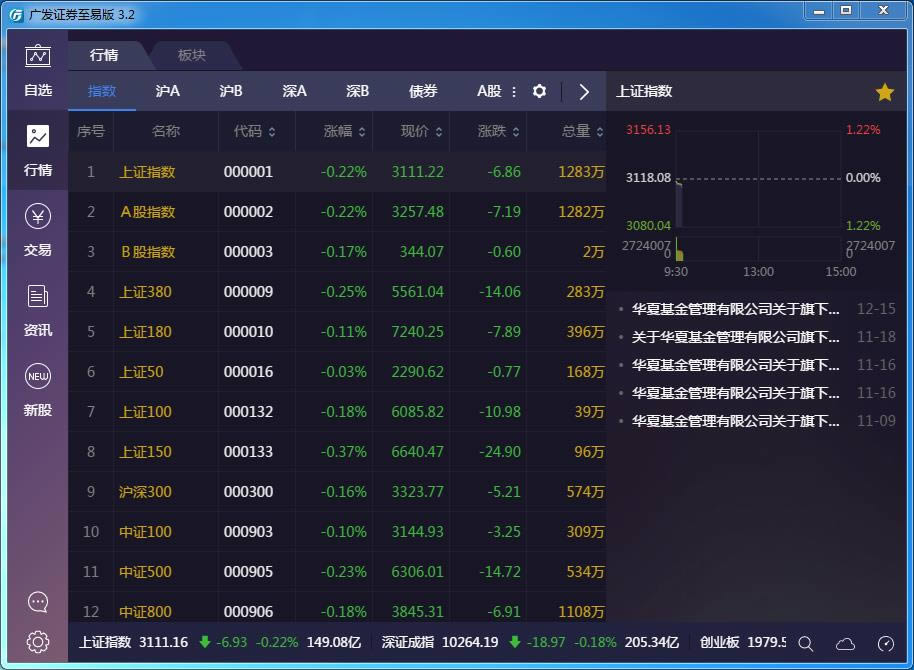Viewport: 914px width, 670px height.
Task: Select the 中证500 row name
Action: tap(145, 572)
